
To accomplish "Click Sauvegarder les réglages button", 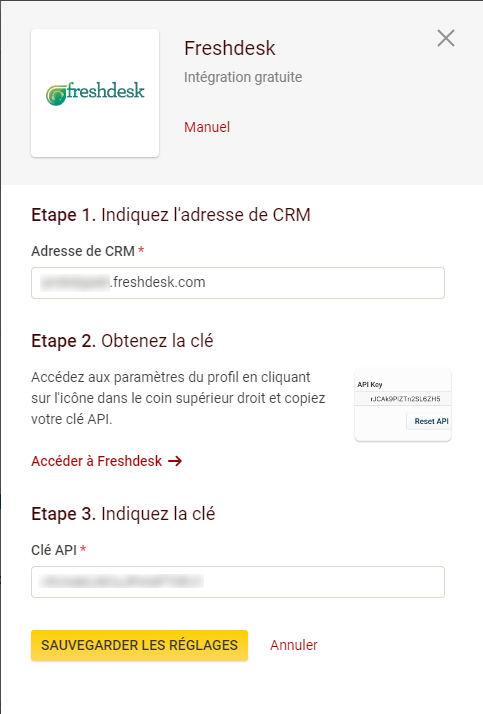I will (x=139, y=645).
